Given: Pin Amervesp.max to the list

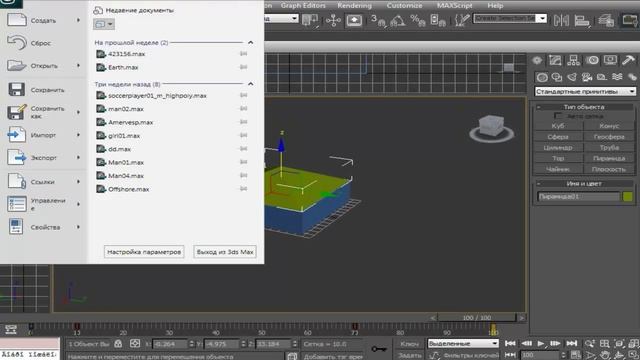Looking at the screenshot, I should (x=244, y=122).
